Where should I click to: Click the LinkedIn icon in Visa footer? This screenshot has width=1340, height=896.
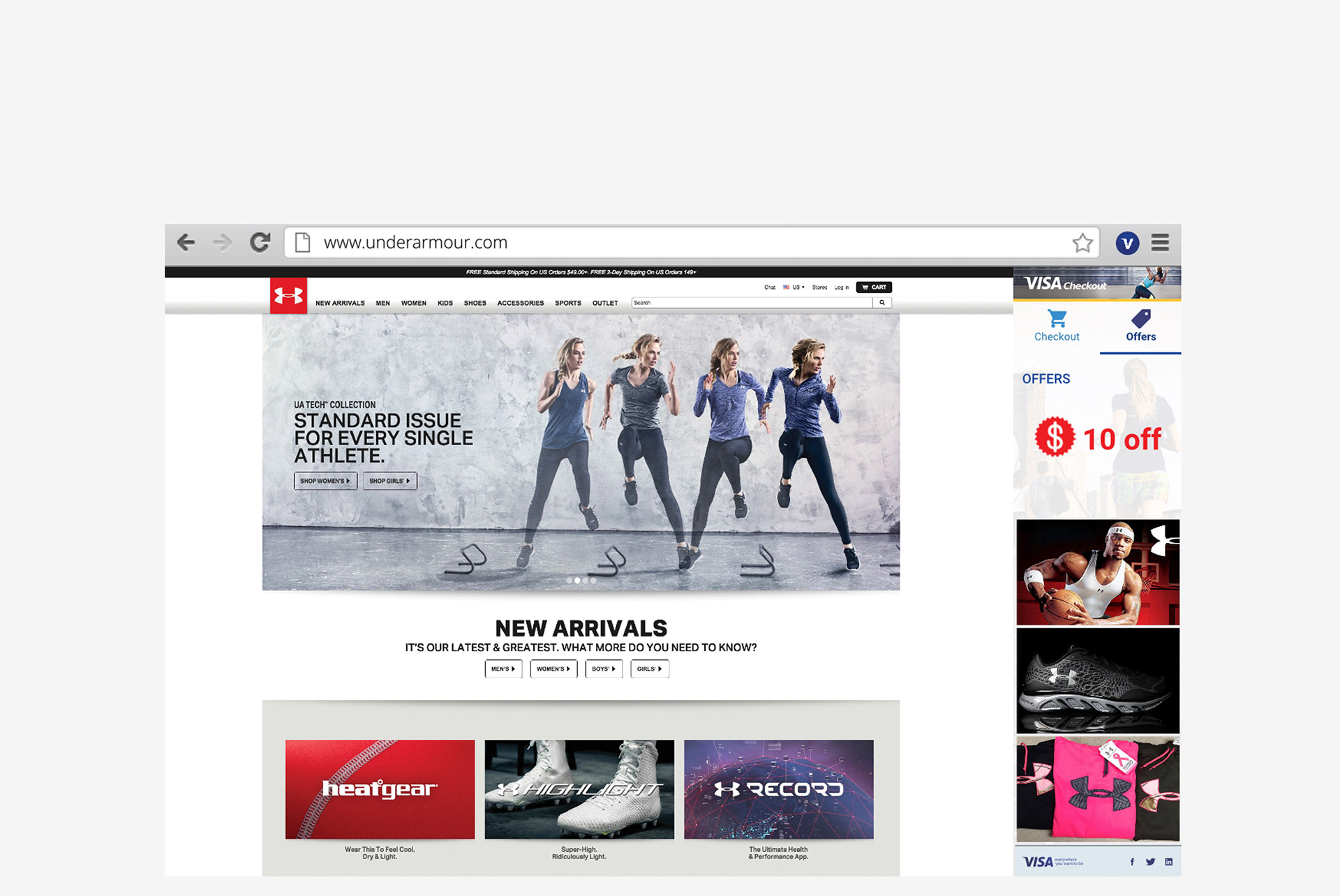tap(1168, 862)
